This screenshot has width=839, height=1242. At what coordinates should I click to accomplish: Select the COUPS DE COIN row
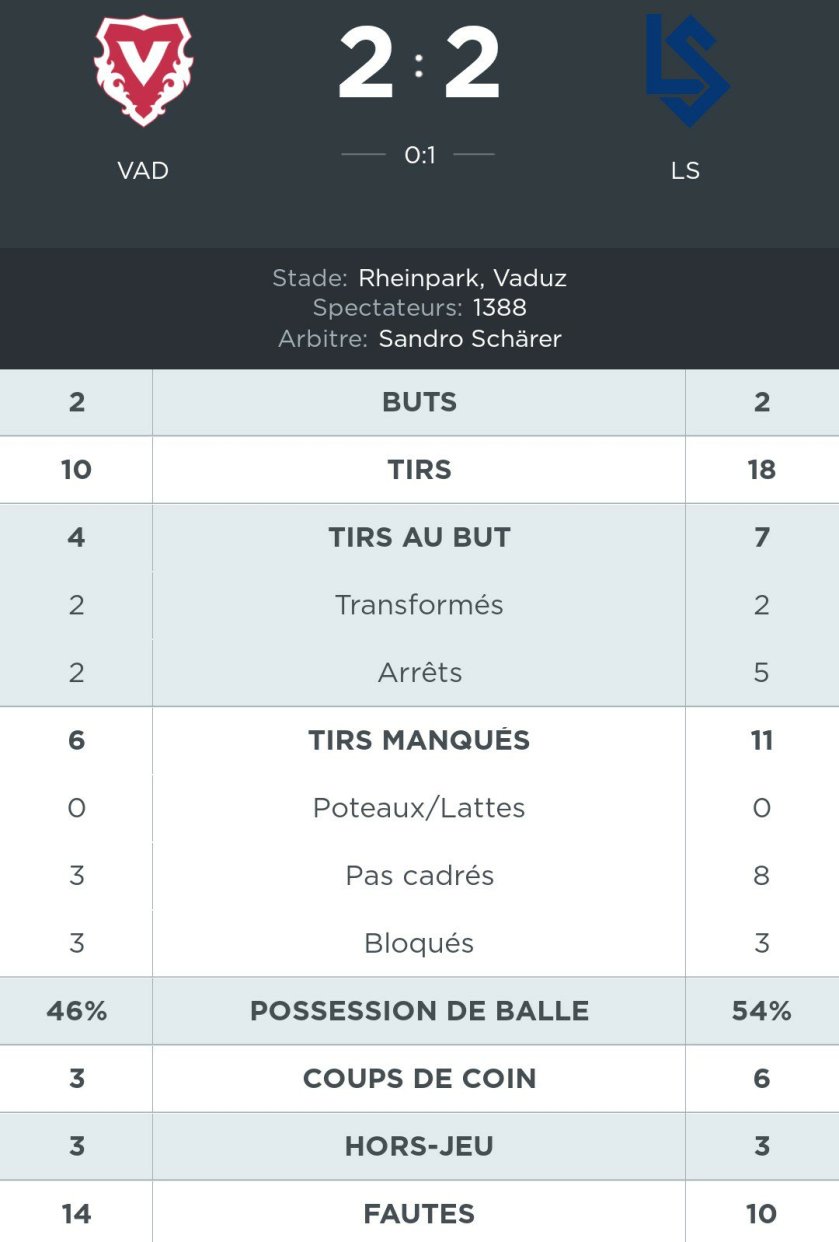(419, 1078)
